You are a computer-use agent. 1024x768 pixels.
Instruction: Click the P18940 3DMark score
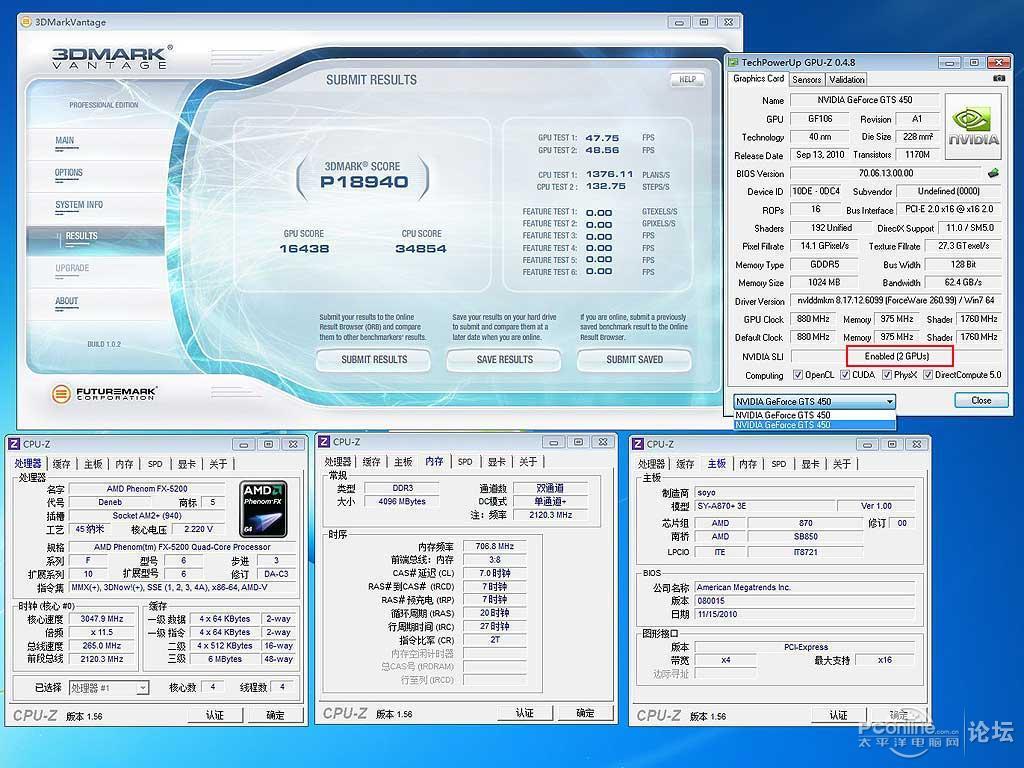pos(364,182)
